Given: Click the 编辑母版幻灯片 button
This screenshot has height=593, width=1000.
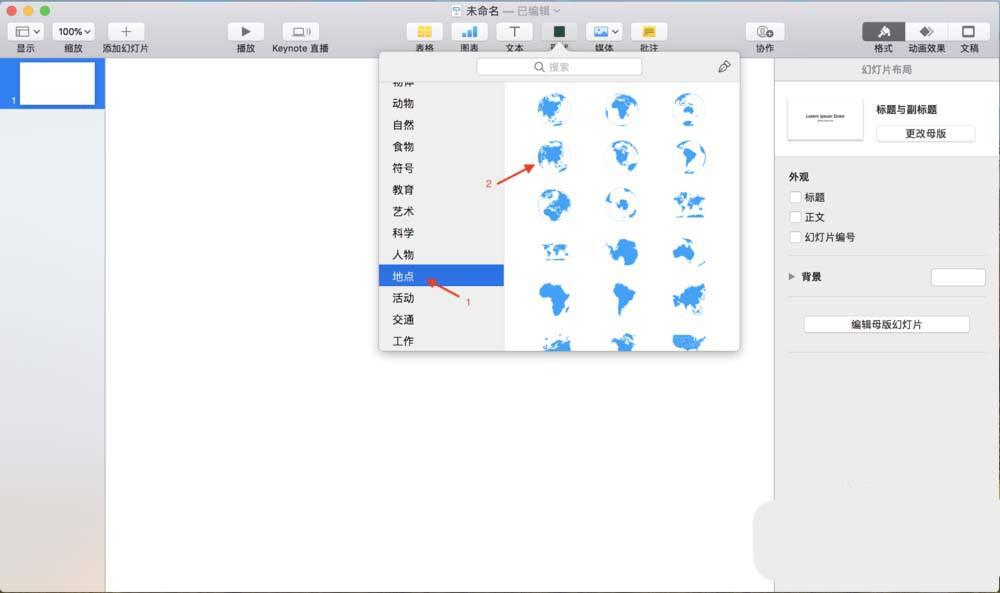Looking at the screenshot, I should click(x=885, y=323).
